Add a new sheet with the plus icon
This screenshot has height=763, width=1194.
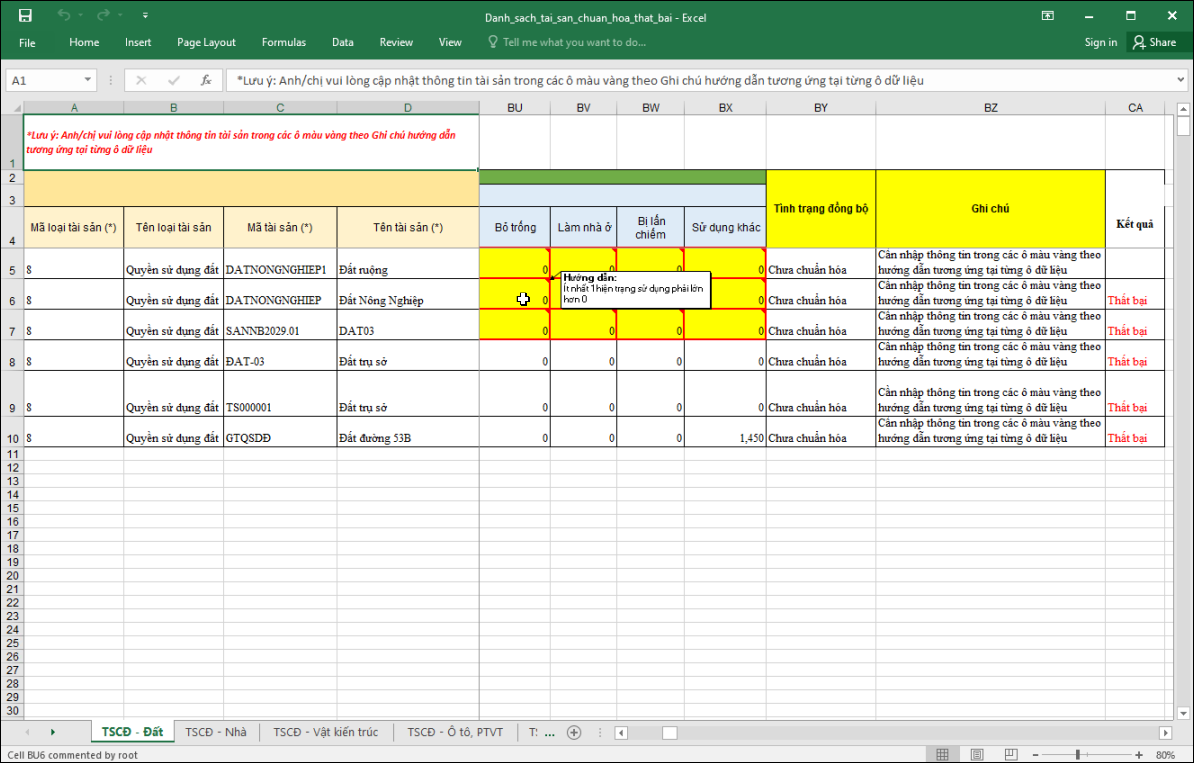(574, 732)
